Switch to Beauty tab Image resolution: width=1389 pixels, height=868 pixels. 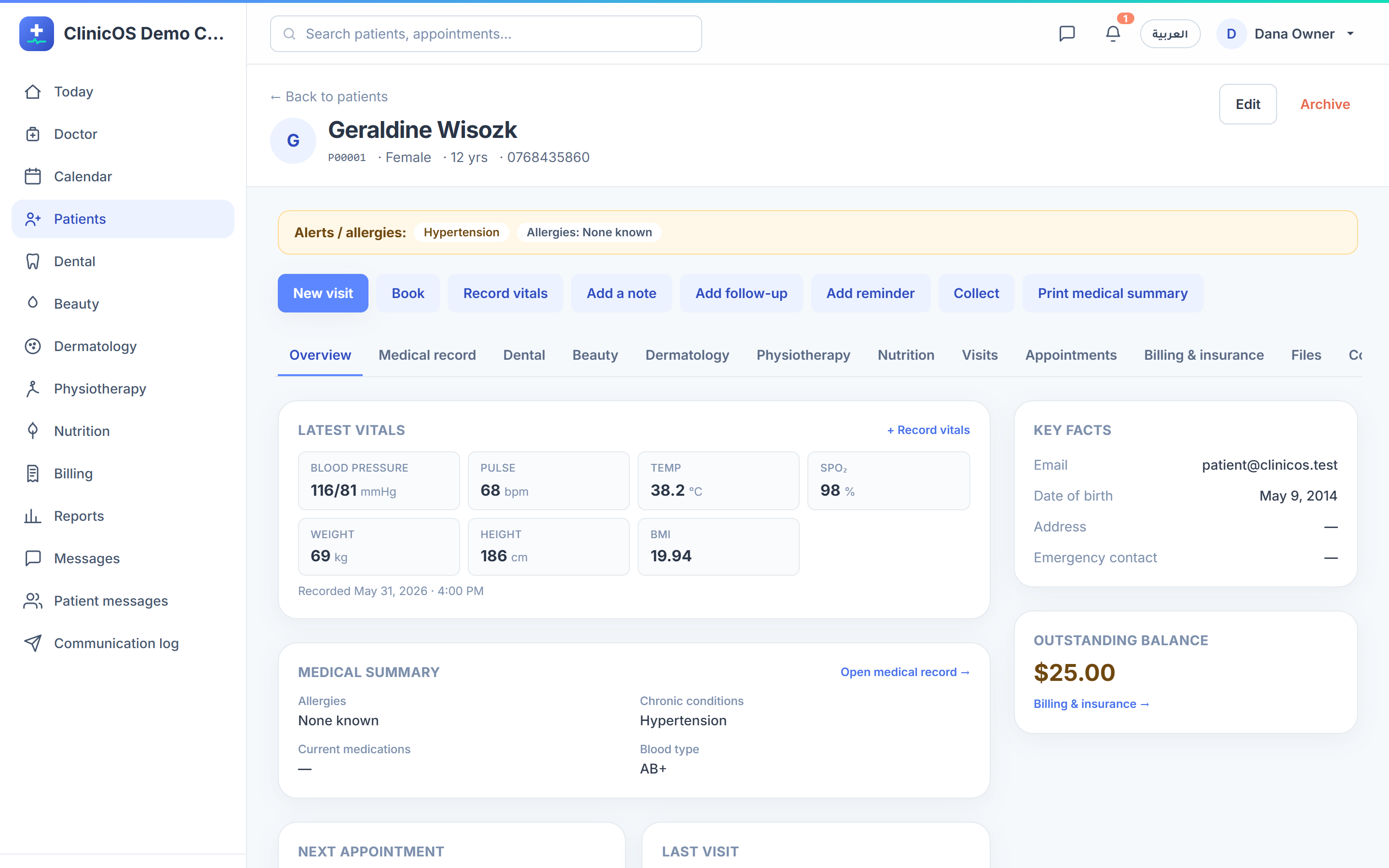595,355
